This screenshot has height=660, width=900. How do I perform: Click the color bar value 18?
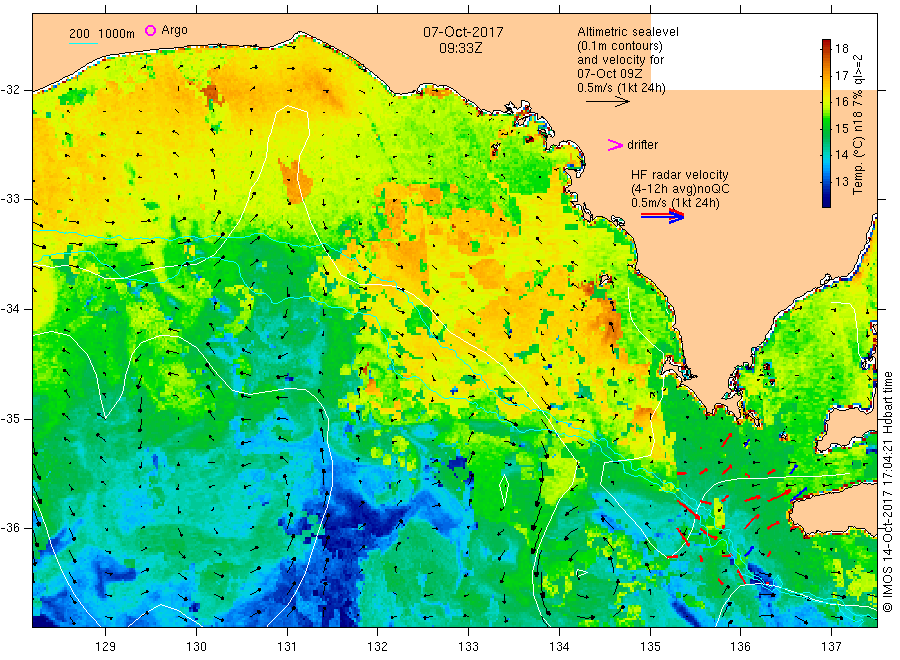tap(841, 49)
